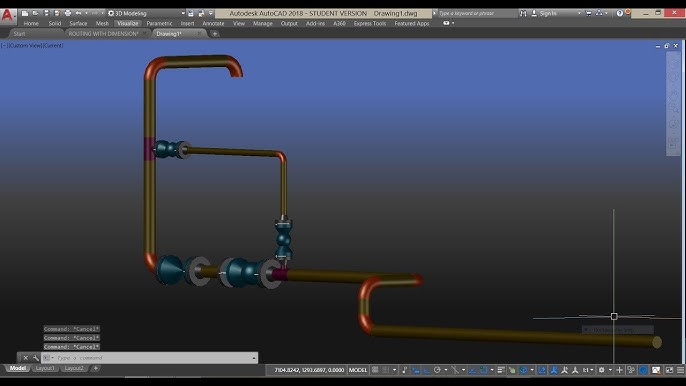This screenshot has height=386, width=686.
Task: Click the binoculars search icon
Action: tap(523, 14)
